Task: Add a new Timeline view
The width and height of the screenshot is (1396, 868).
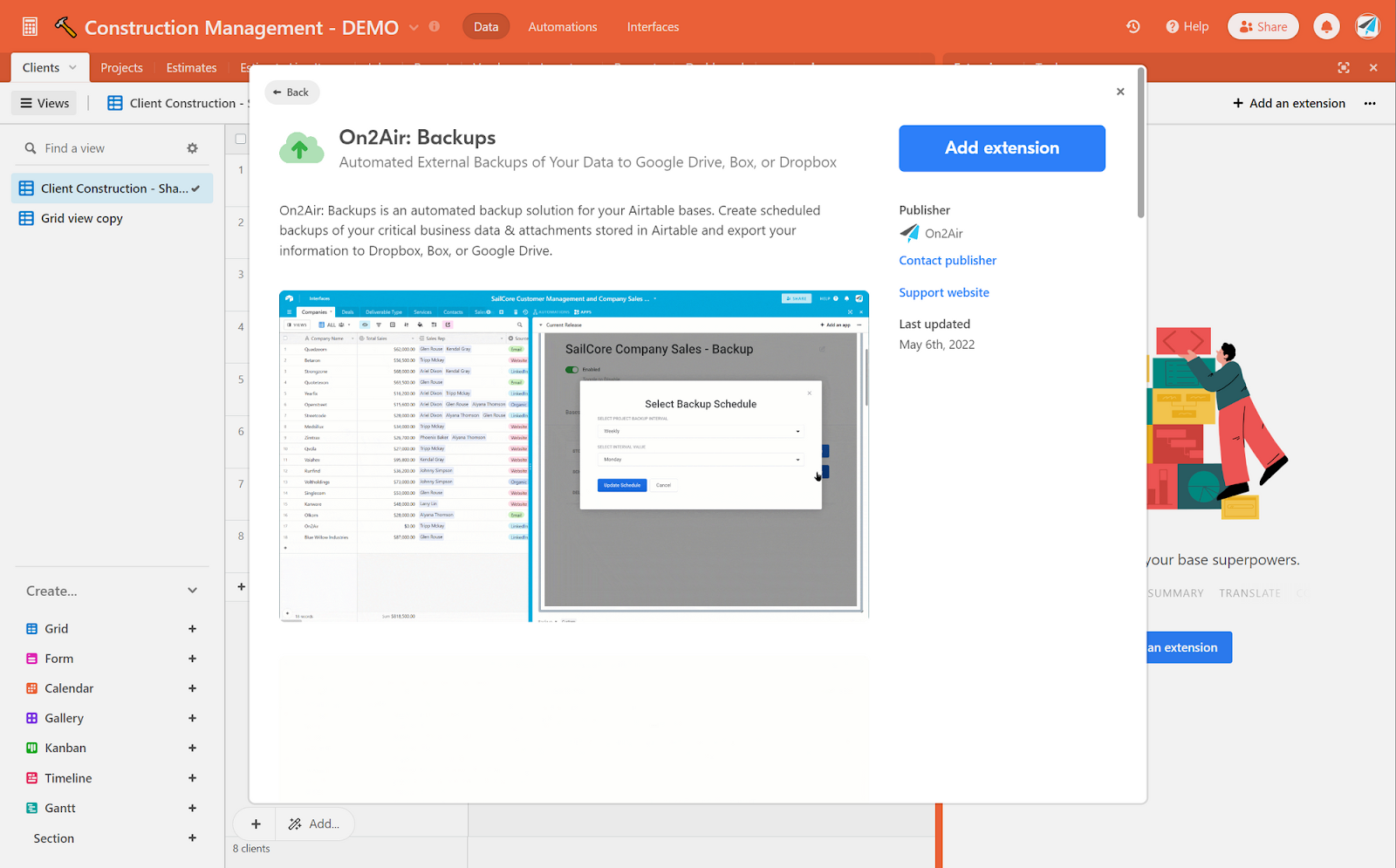Action: coord(192,778)
